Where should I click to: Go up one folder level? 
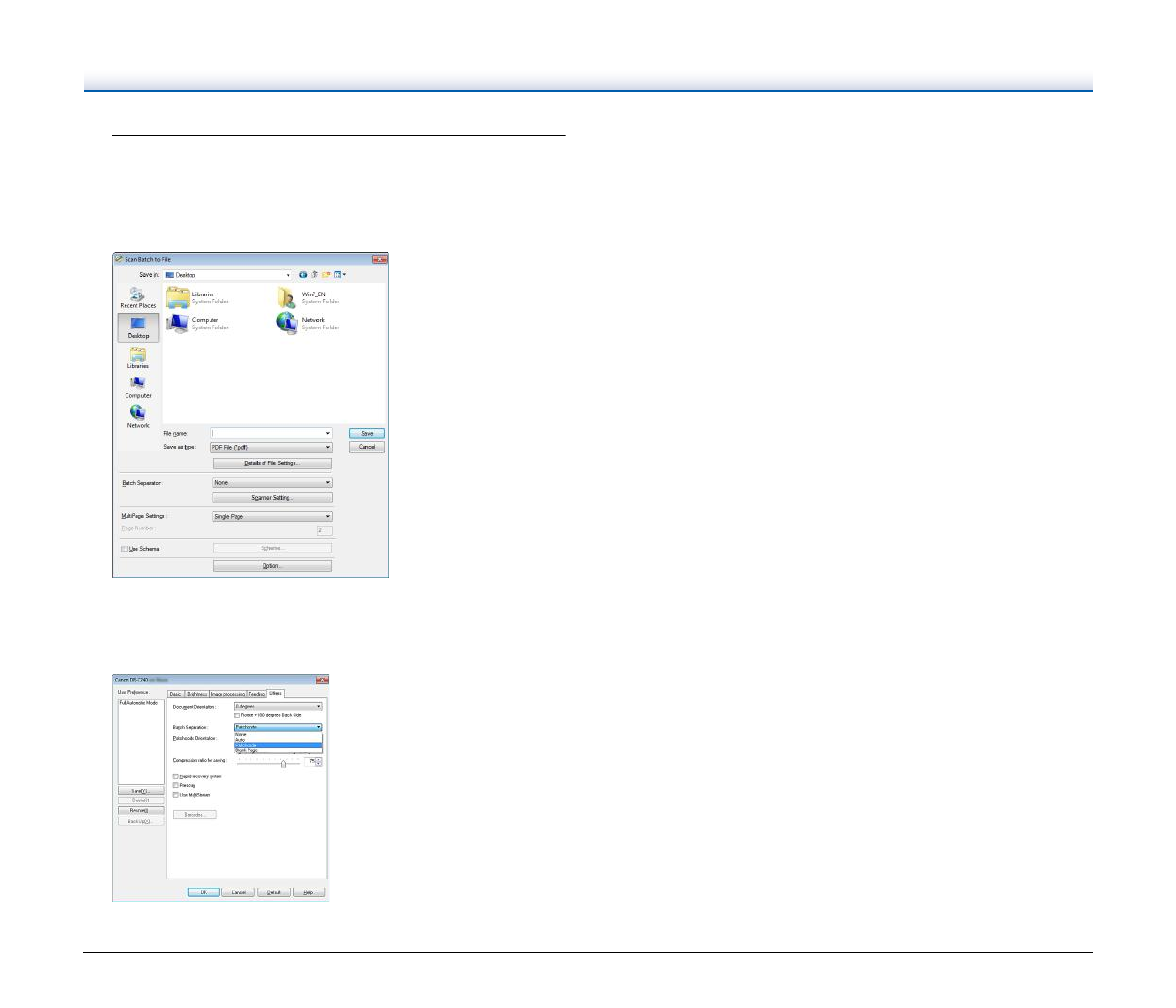click(314, 274)
